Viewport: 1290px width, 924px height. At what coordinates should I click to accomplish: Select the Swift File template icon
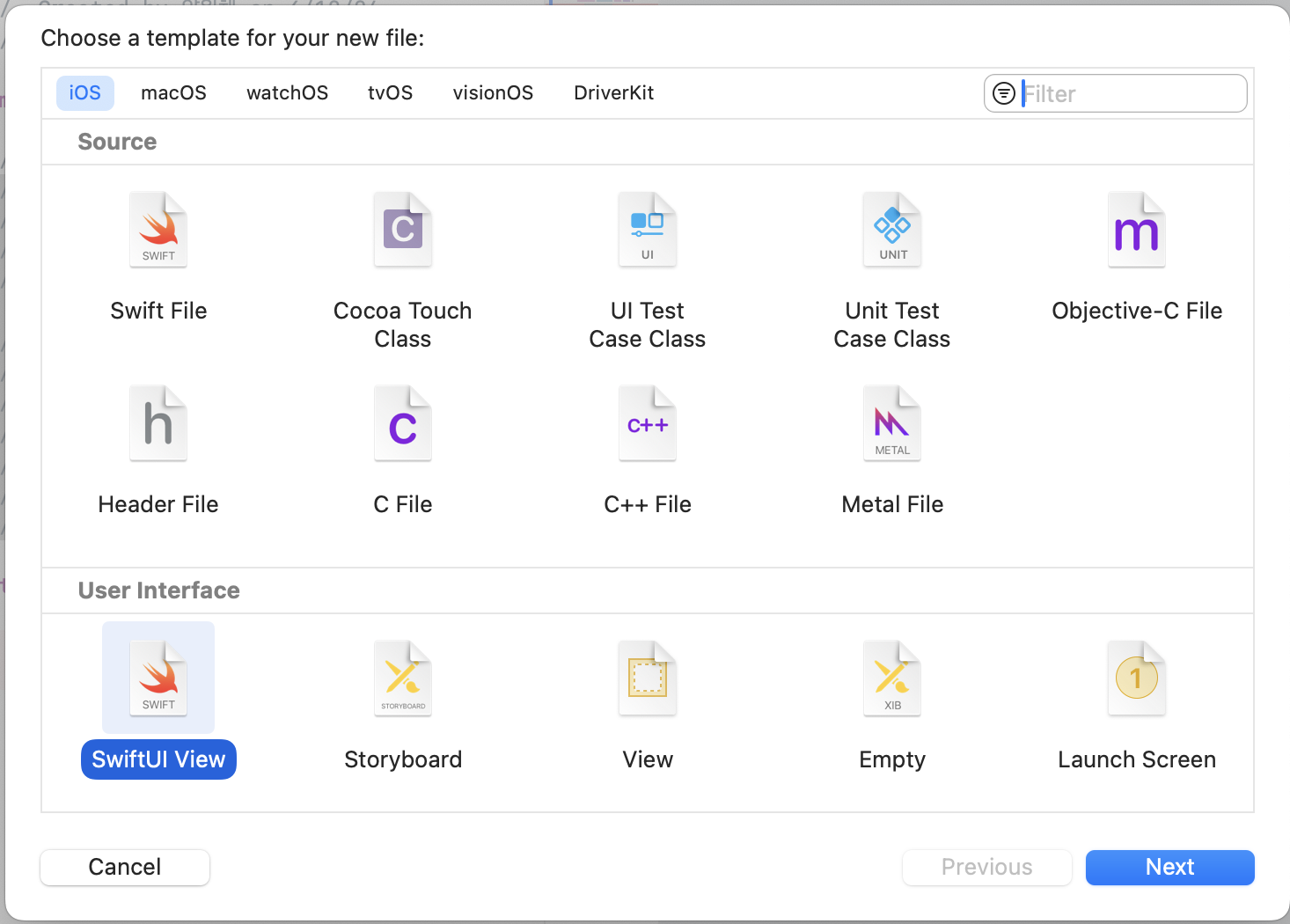click(158, 230)
